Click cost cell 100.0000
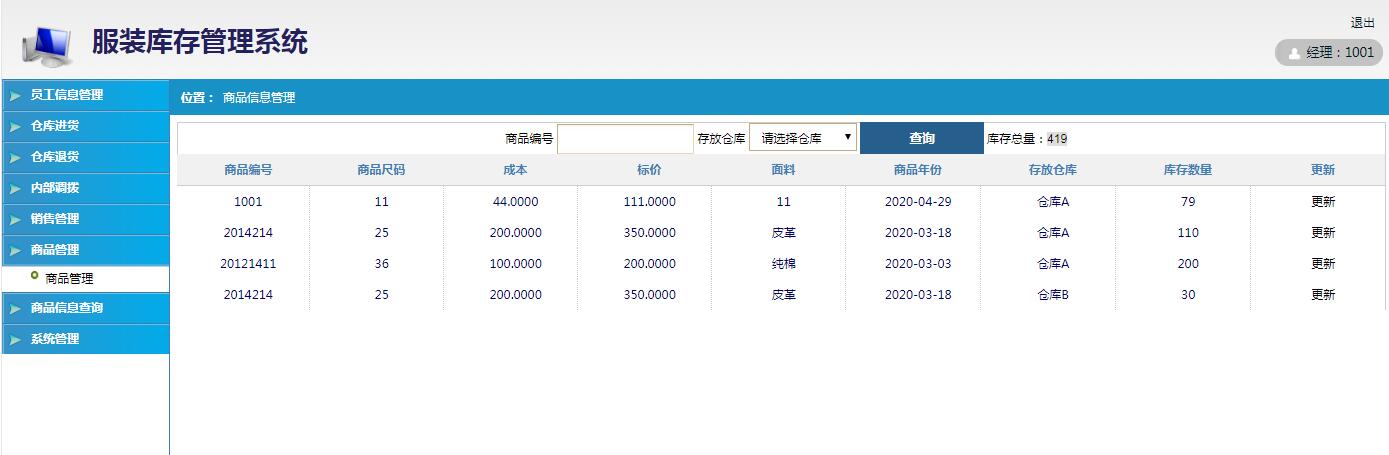The image size is (1389, 455). tap(515, 264)
